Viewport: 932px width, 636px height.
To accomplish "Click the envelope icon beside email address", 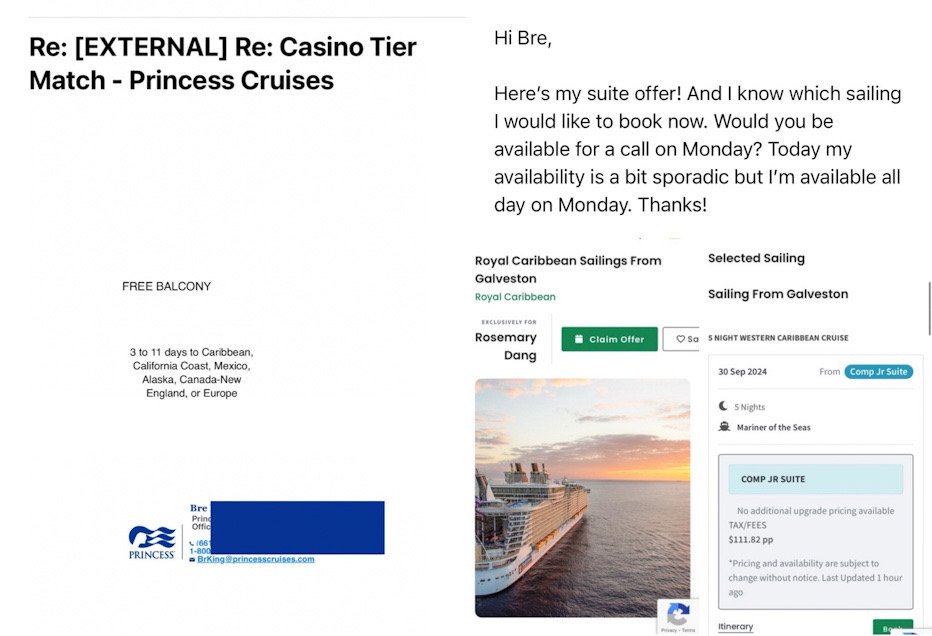I will pos(192,559).
